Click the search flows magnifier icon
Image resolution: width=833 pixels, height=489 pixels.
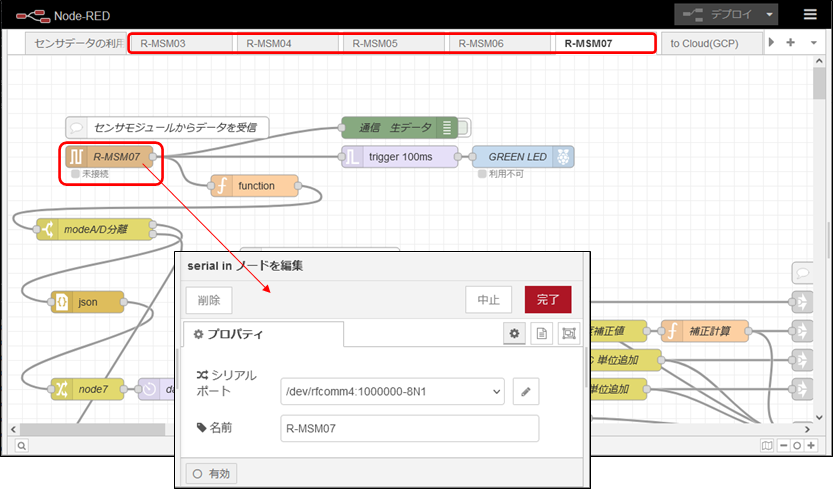click(x=22, y=445)
